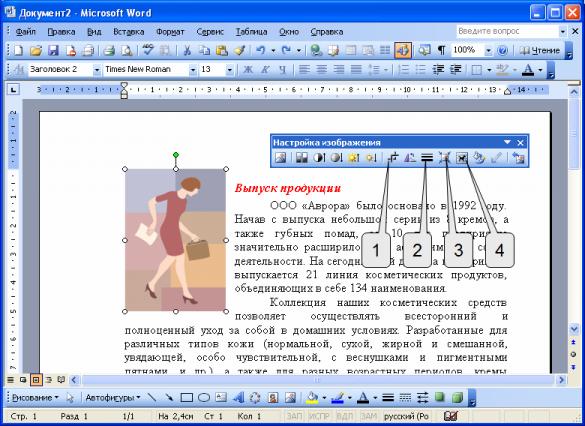585x426 pixels.
Task: Click the Reset Picture icon
Action: [x=518, y=158]
